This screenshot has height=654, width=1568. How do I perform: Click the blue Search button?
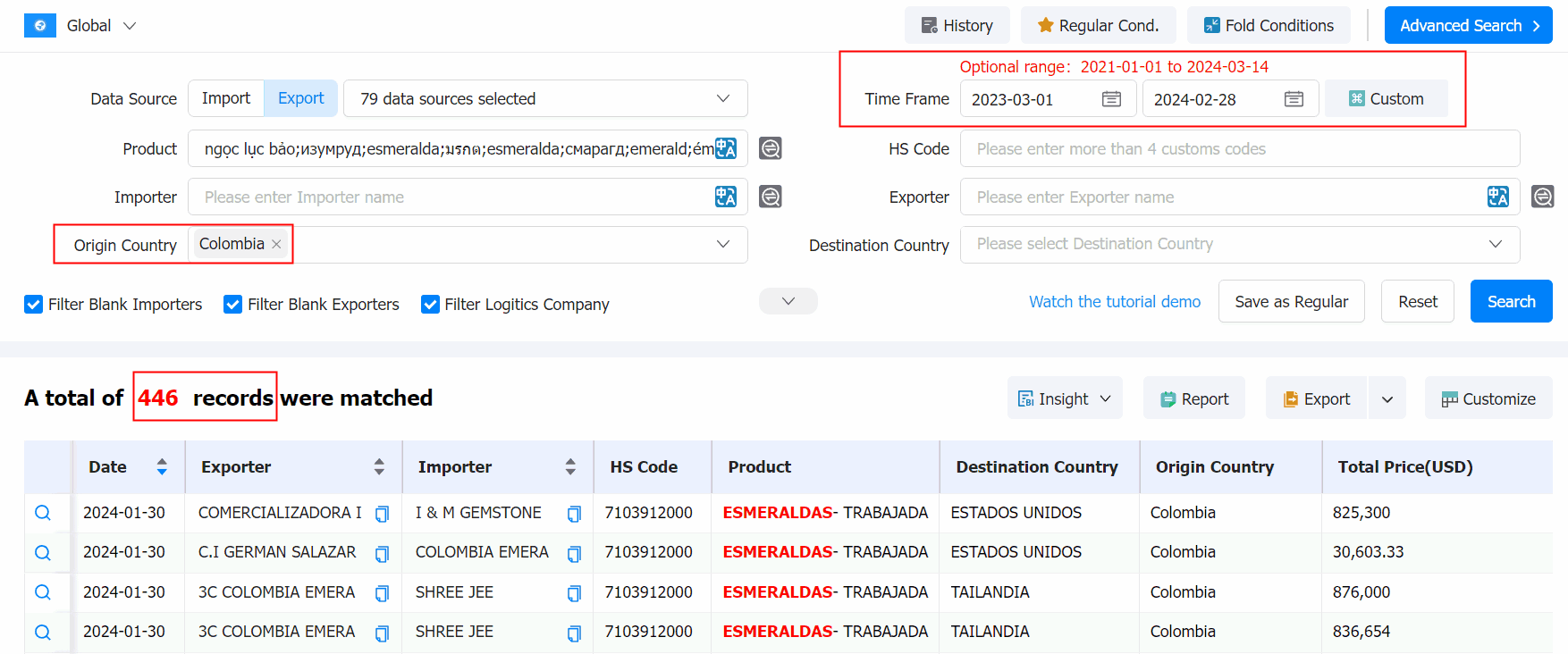pyautogui.click(x=1510, y=302)
